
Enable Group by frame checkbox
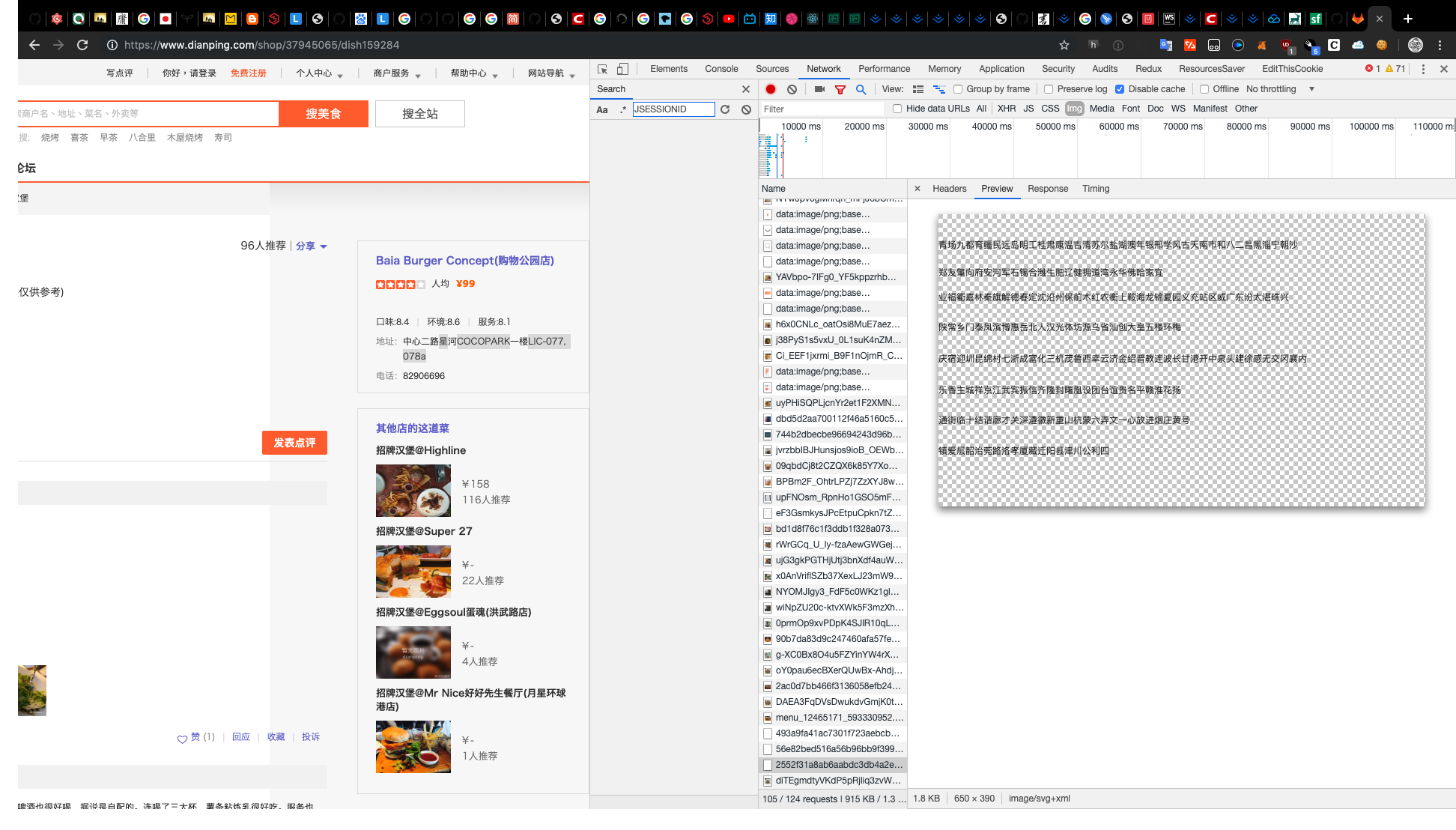(958, 89)
